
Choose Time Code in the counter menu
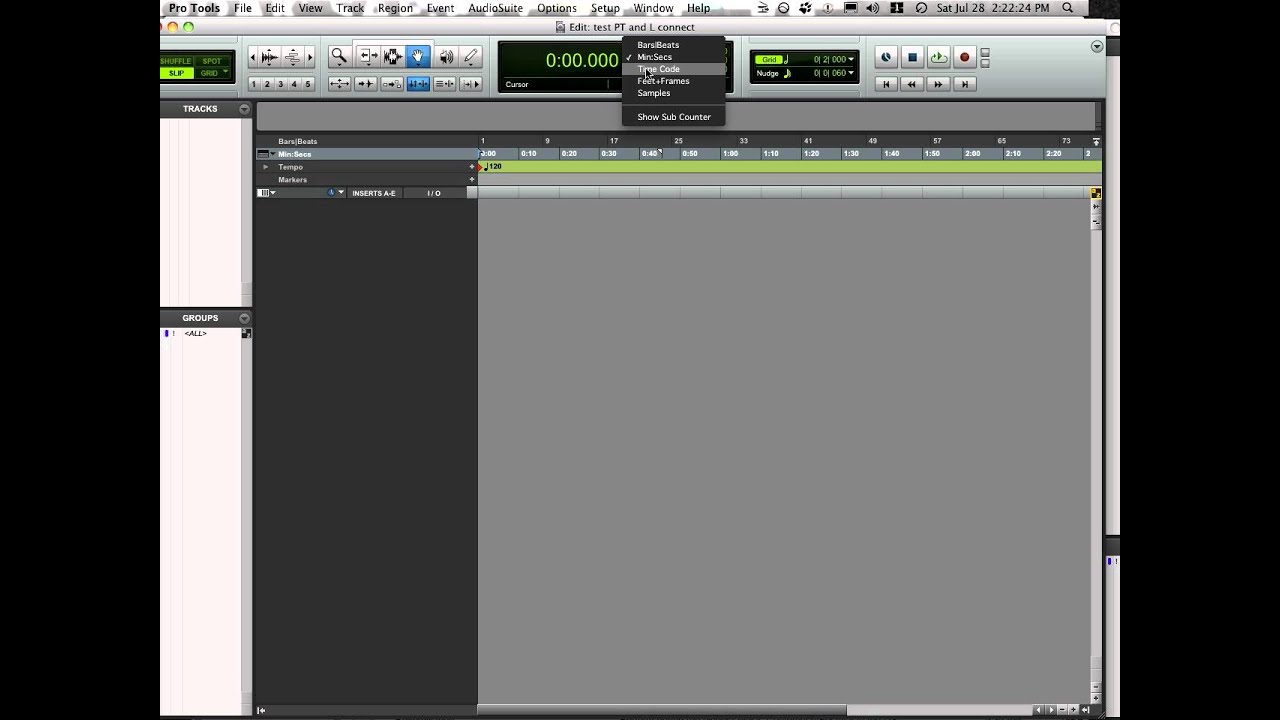click(673, 69)
